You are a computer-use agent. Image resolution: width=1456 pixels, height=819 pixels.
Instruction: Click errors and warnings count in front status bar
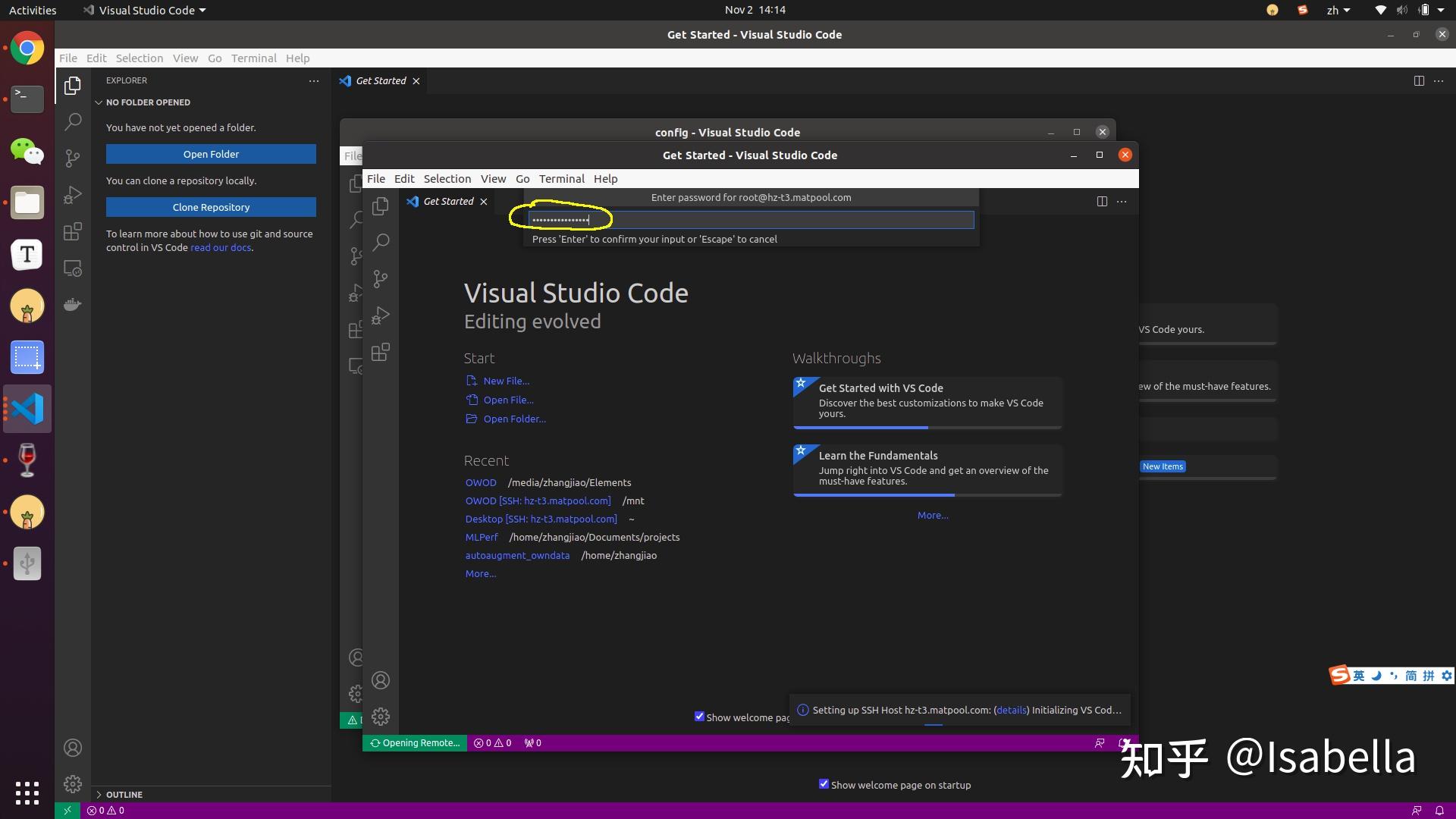tap(492, 743)
